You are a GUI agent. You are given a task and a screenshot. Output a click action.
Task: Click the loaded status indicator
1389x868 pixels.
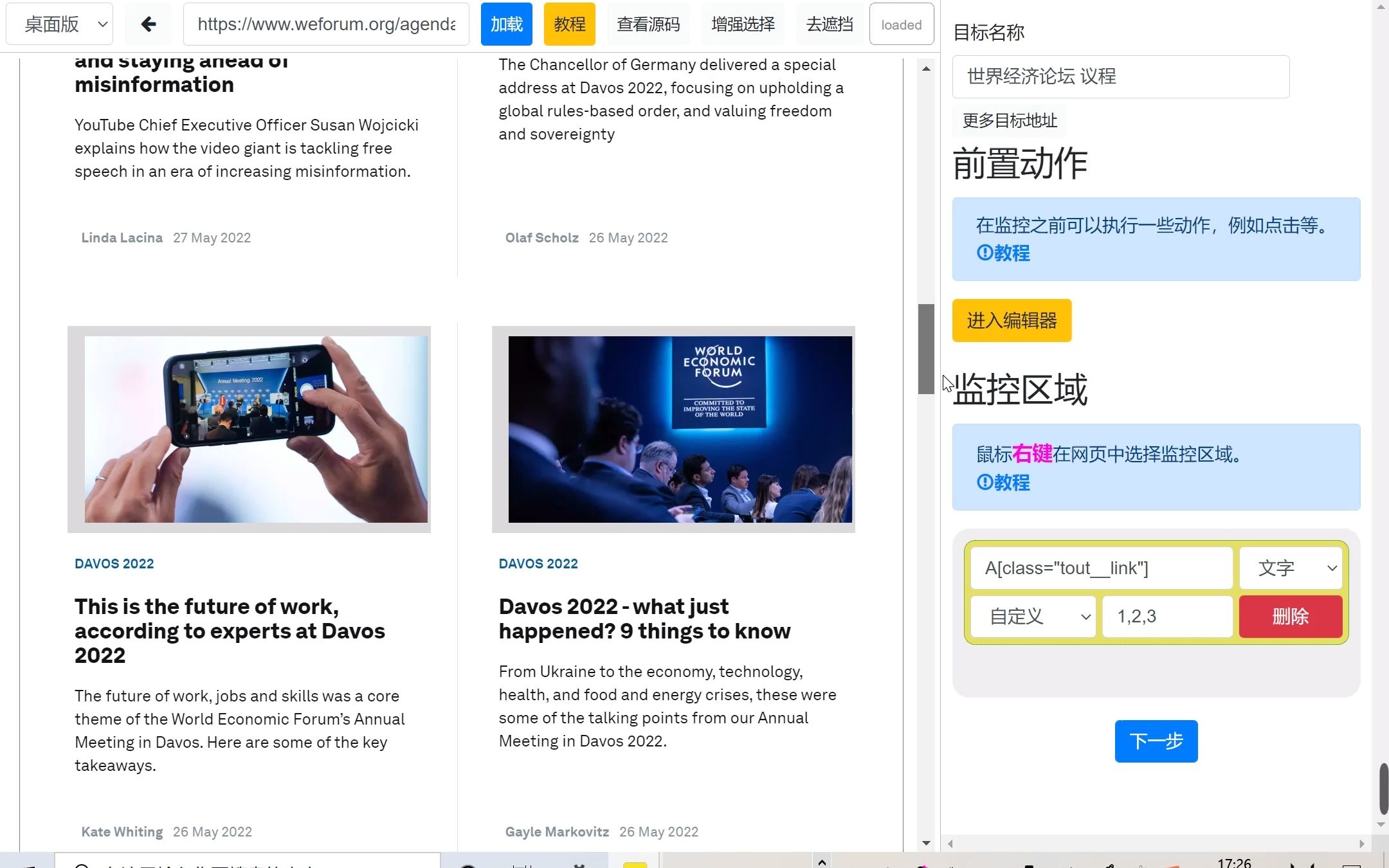902,24
